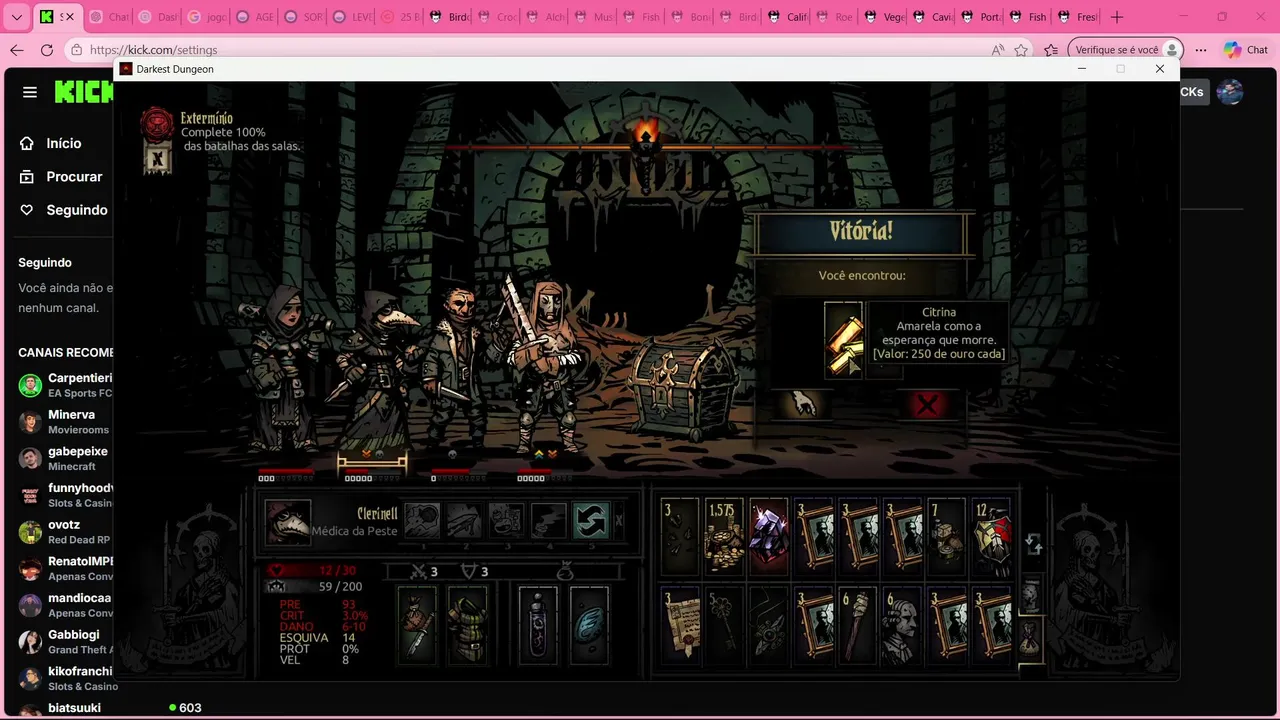Click the browser back arrow

point(17,50)
